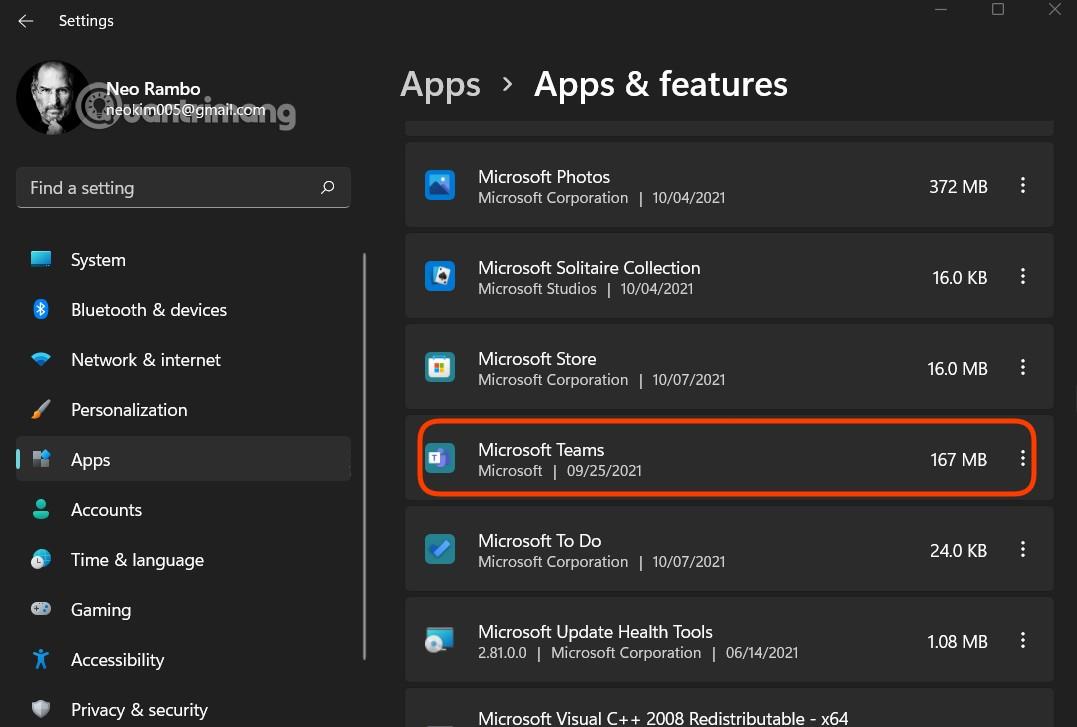Click the Apps sidebar icon
The width and height of the screenshot is (1077, 727).
pos(41,459)
